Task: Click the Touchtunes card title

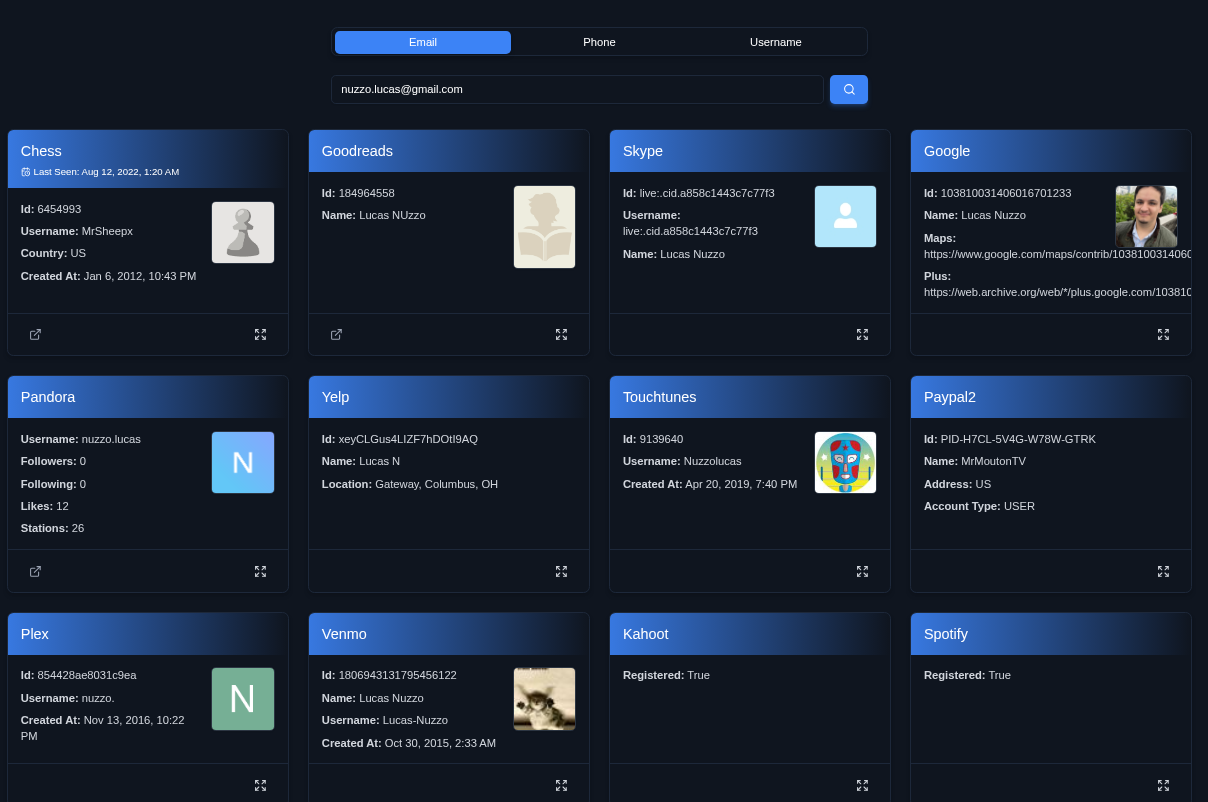Action: [x=660, y=397]
